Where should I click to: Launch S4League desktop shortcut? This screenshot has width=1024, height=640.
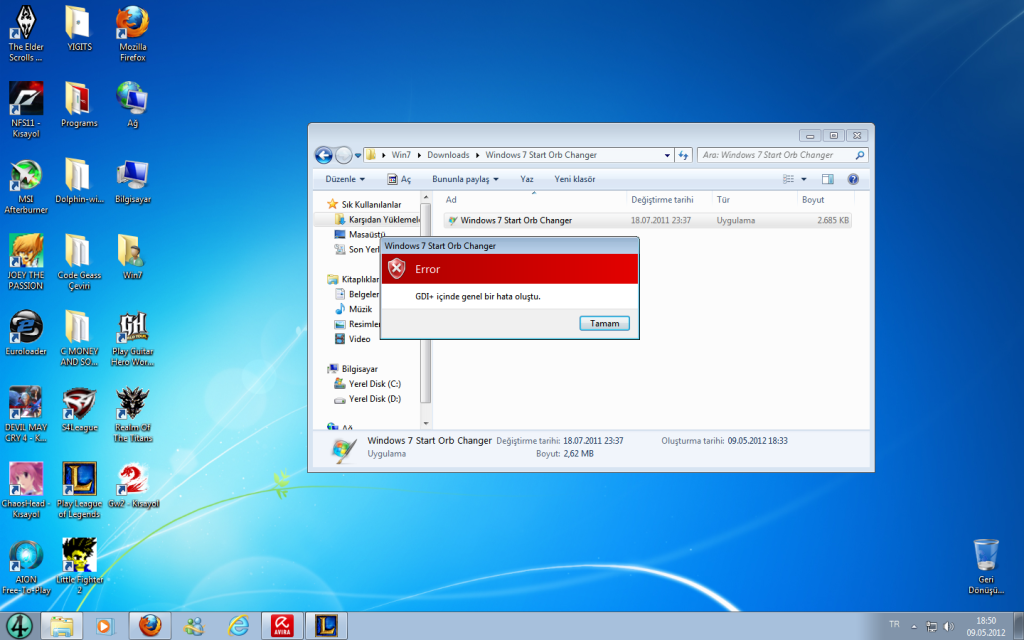pyautogui.click(x=79, y=409)
